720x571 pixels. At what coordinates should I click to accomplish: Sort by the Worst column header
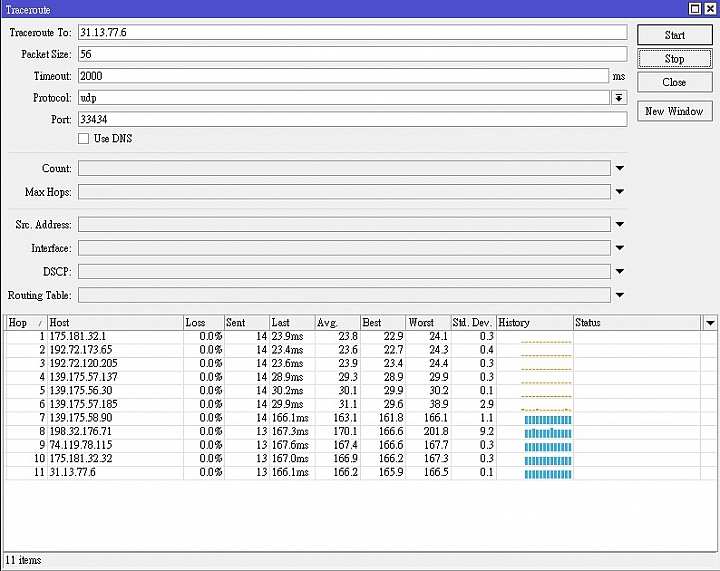pos(428,323)
